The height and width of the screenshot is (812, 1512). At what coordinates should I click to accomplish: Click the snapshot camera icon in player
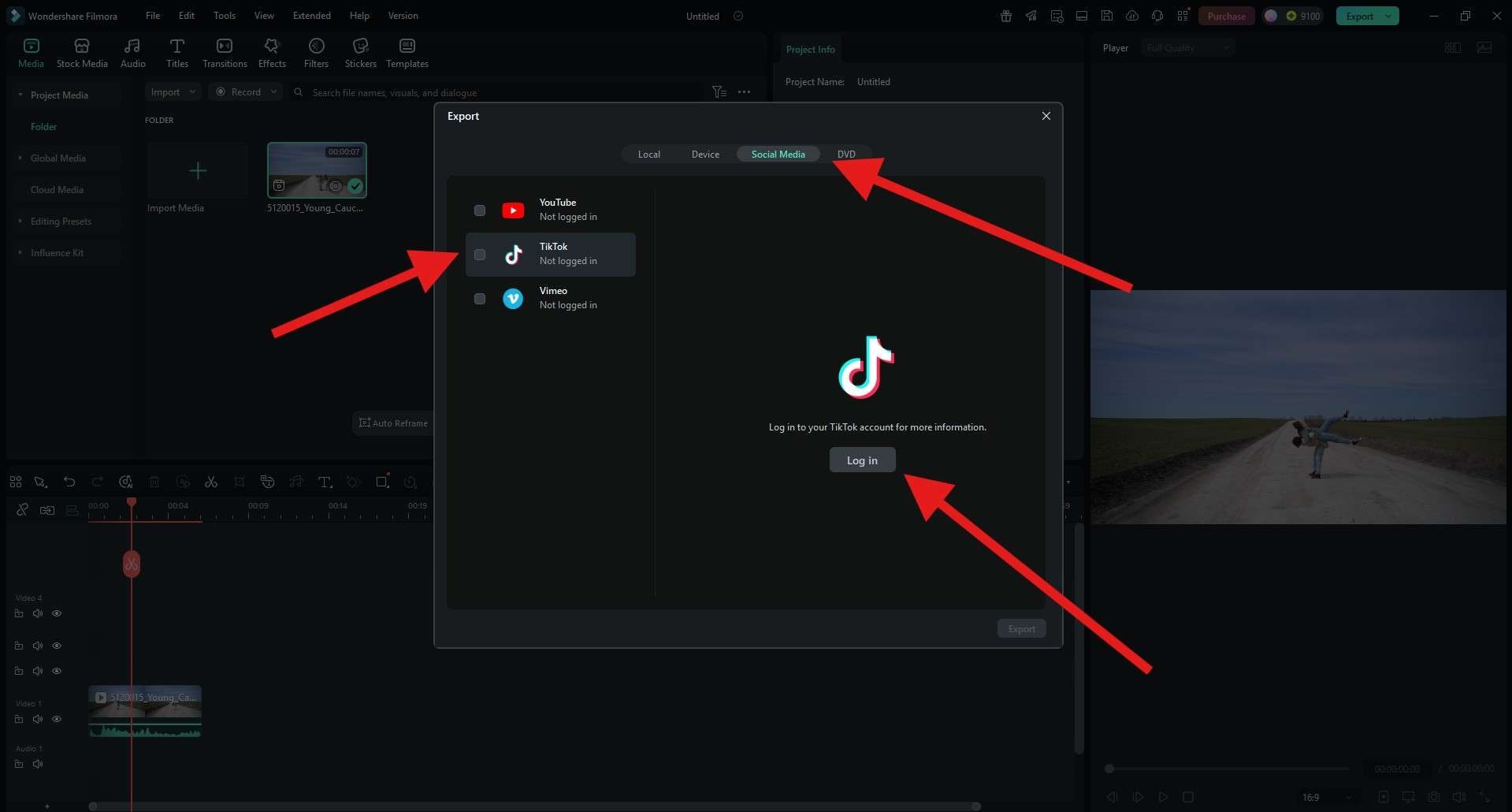pos(1434,797)
